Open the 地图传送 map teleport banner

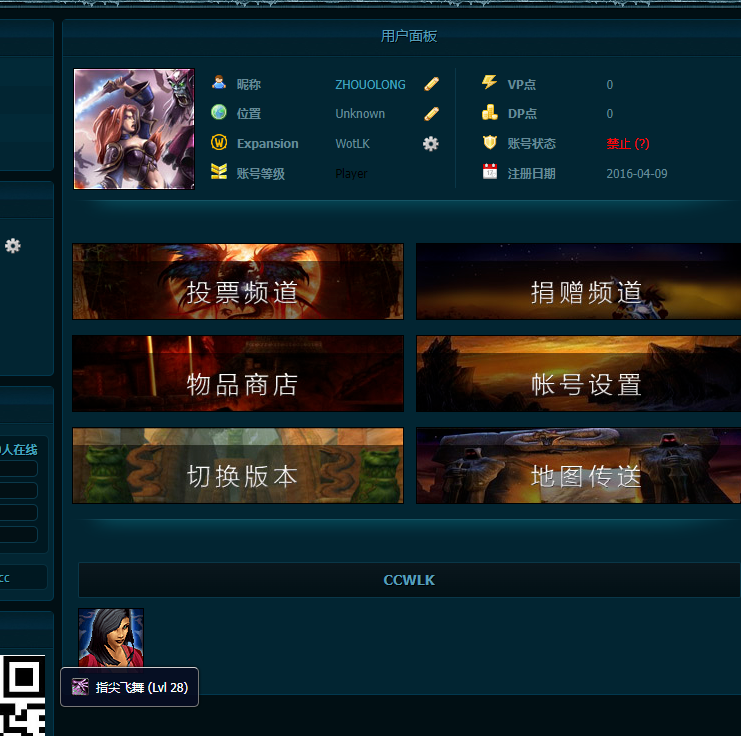(x=578, y=466)
